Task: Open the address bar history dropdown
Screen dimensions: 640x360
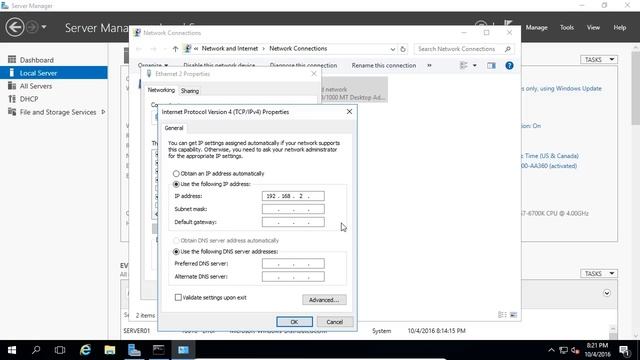Action: pyautogui.click(x=392, y=49)
